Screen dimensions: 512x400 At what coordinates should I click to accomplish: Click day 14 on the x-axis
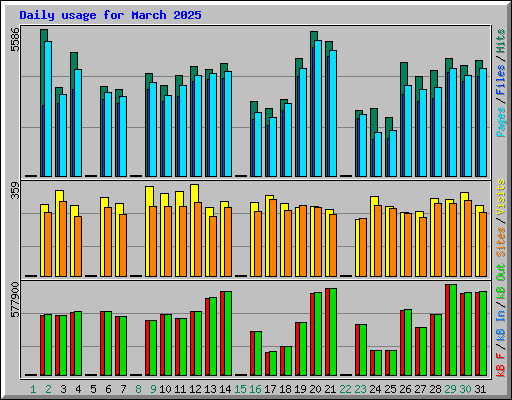225,389
